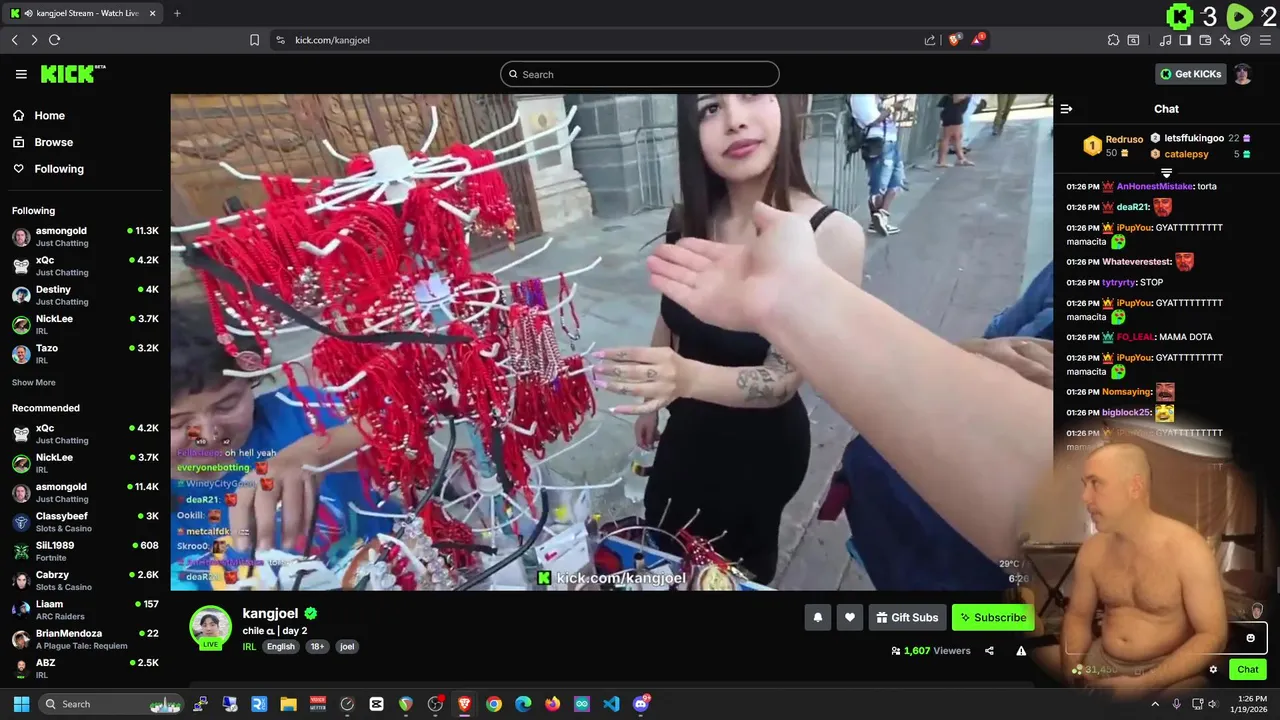Open Visual Studio Code from taskbar

pyautogui.click(x=611, y=704)
